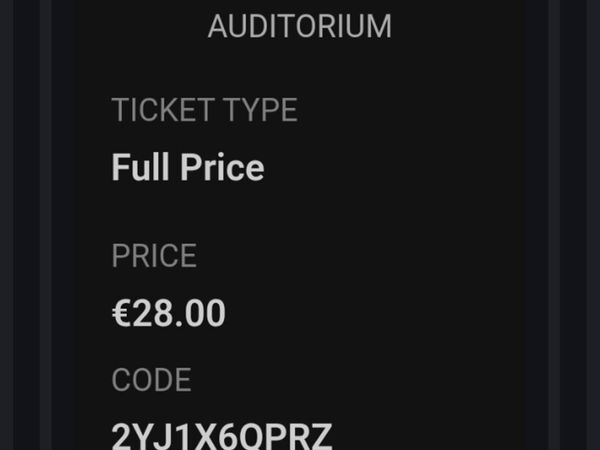
Task: Click the .00 decimals of the price
Action: 203,314
